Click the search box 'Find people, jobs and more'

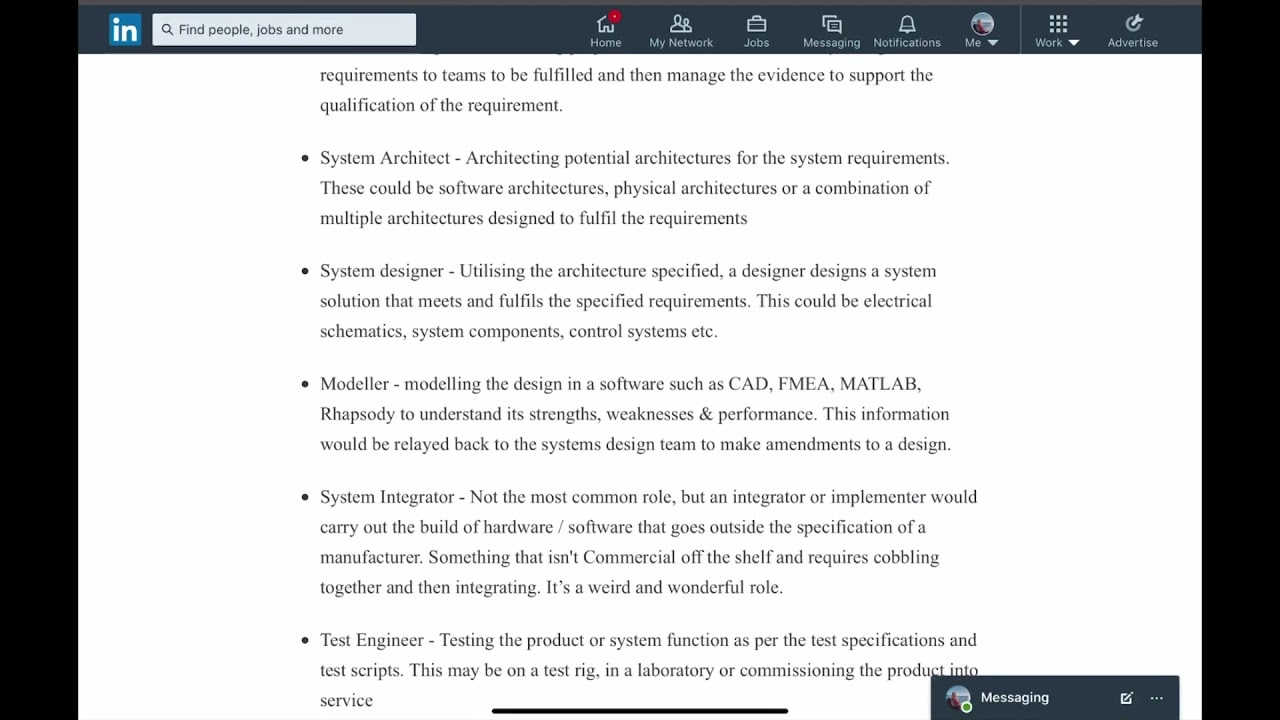[x=284, y=30]
